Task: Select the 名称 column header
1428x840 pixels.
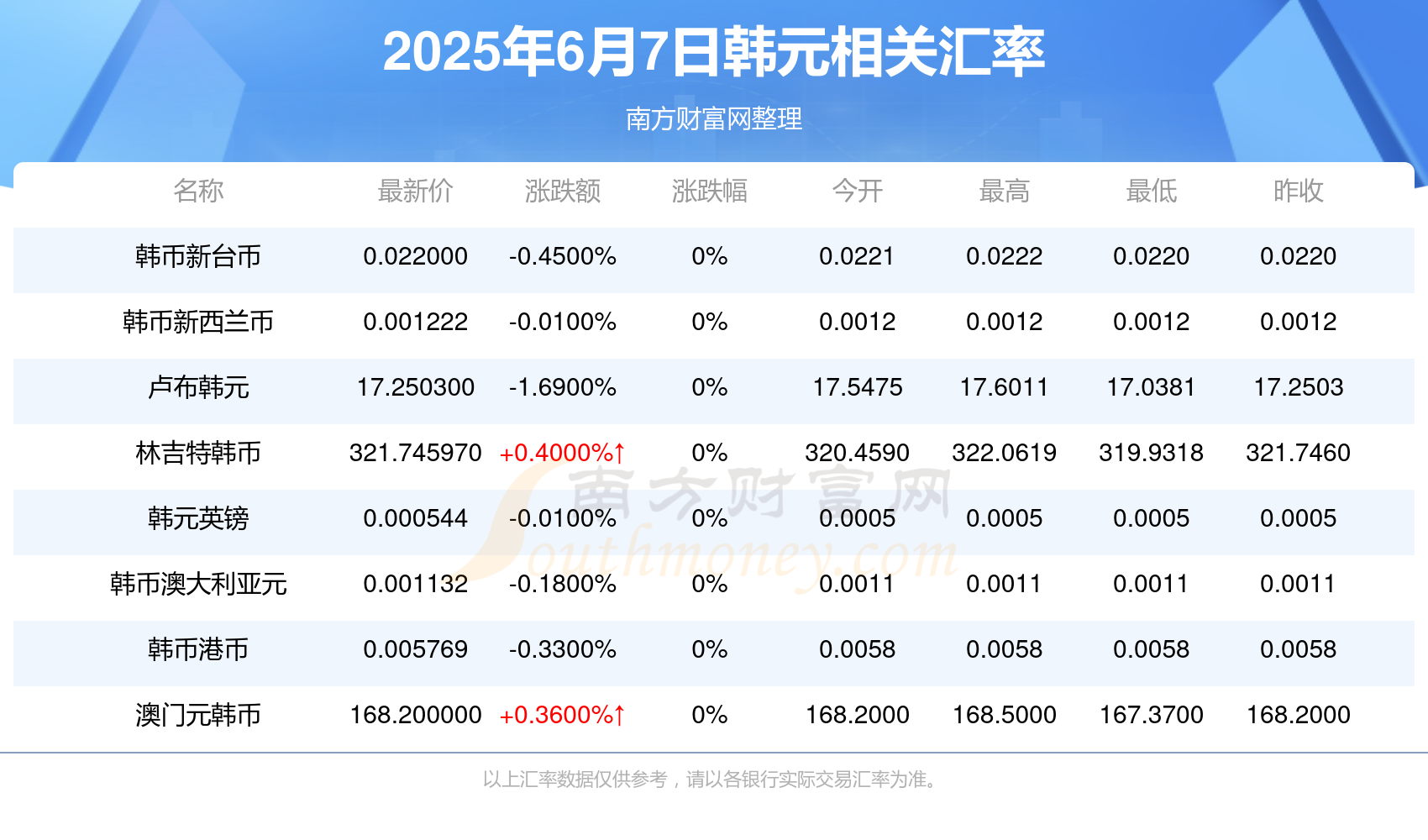Action: click(x=198, y=191)
